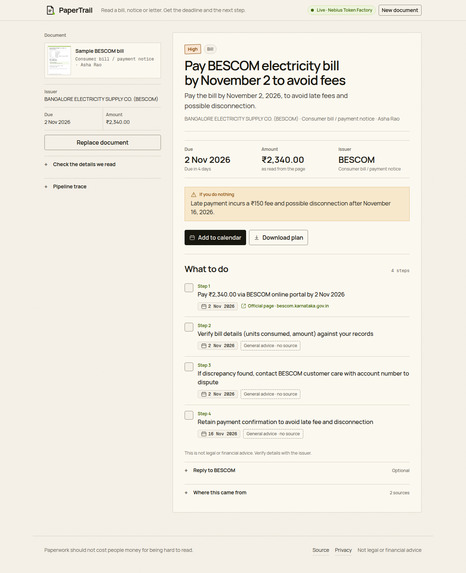Click the Live Nebius Token Factory status badge
Screen dimensions: 466x573
point(341,10)
